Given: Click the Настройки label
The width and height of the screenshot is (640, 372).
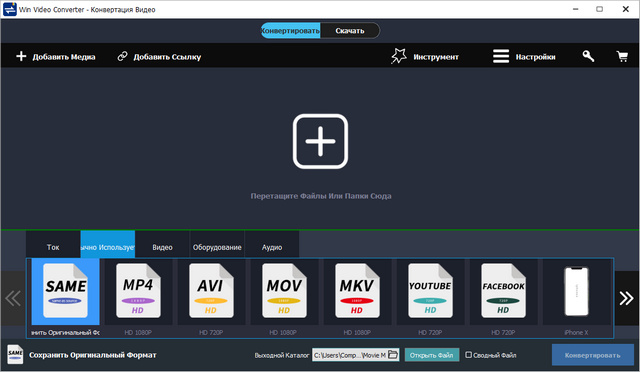Looking at the screenshot, I should pos(535,57).
